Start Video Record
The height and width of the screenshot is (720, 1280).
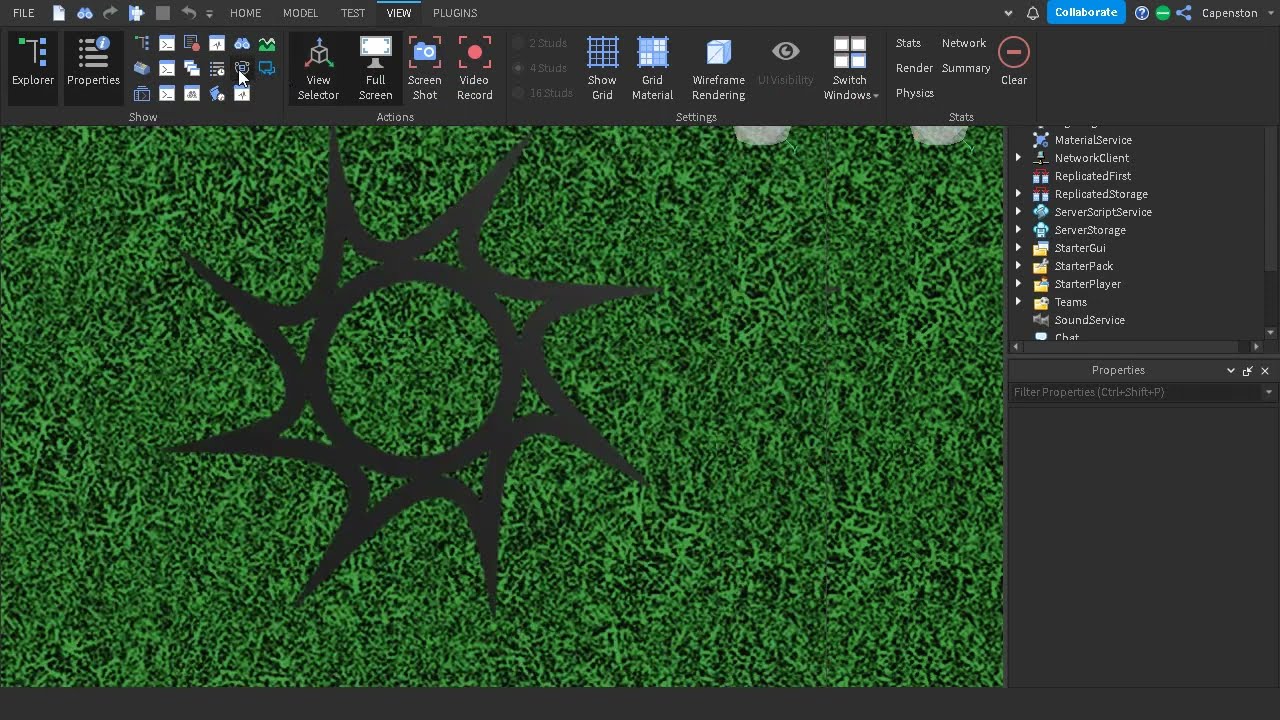[474, 68]
